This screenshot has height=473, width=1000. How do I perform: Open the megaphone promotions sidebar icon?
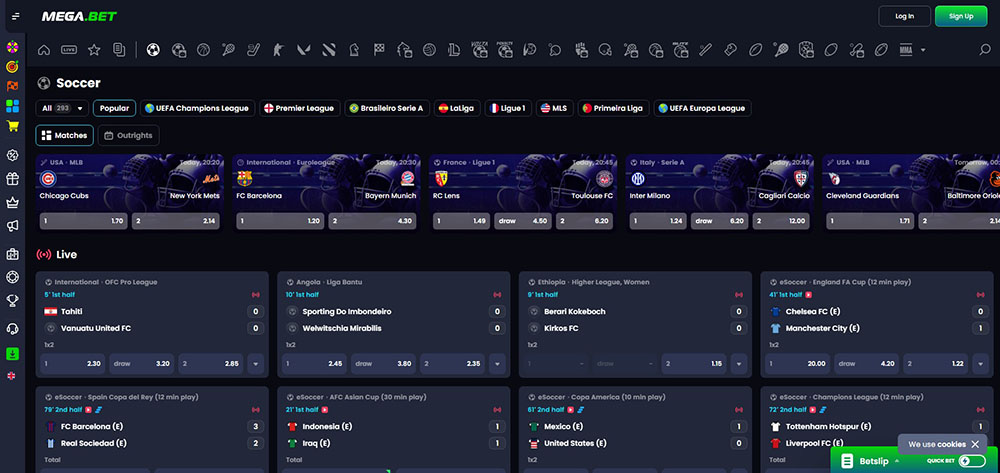(x=12, y=226)
